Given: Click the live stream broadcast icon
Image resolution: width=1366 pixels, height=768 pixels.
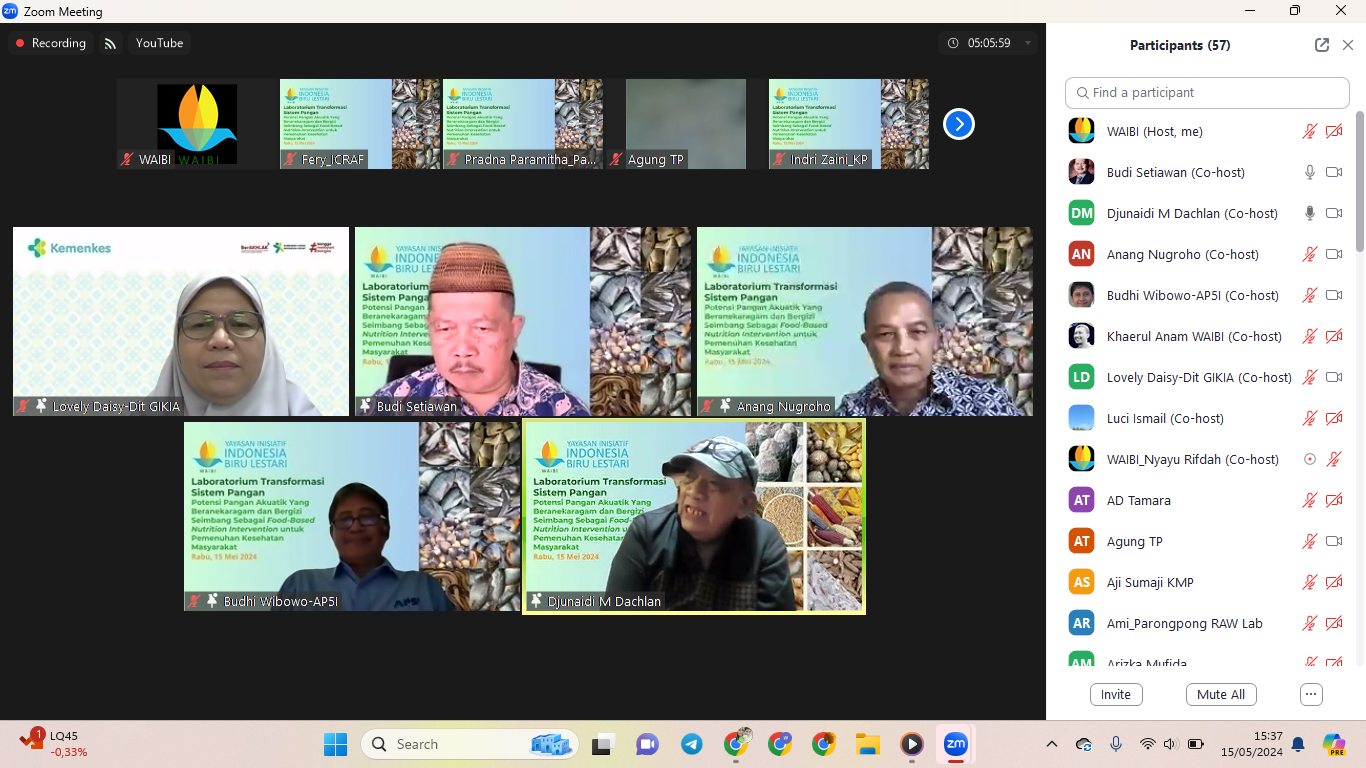Looking at the screenshot, I should click(x=110, y=43).
